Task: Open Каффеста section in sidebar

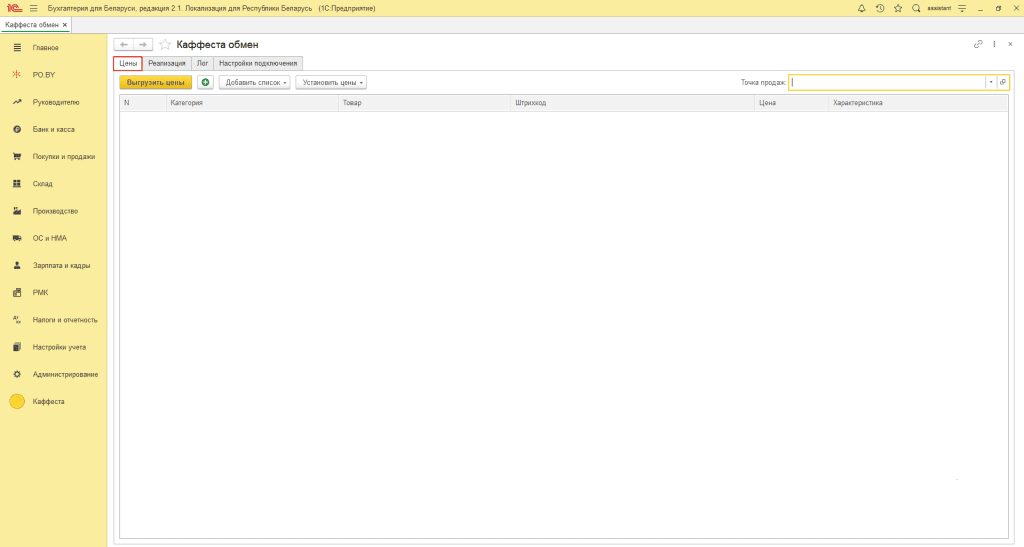Action: tap(54, 401)
